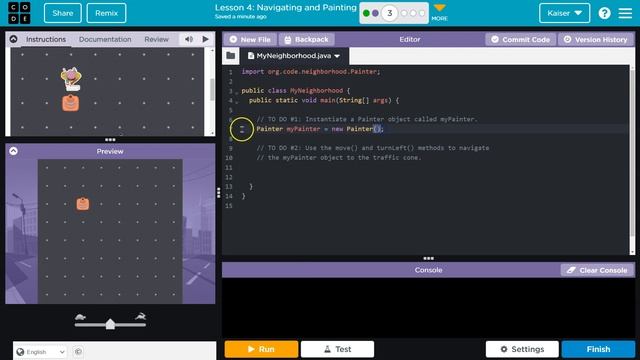Open the hamburger menu icon
The width and height of the screenshot is (640, 360).
pos(625,13)
